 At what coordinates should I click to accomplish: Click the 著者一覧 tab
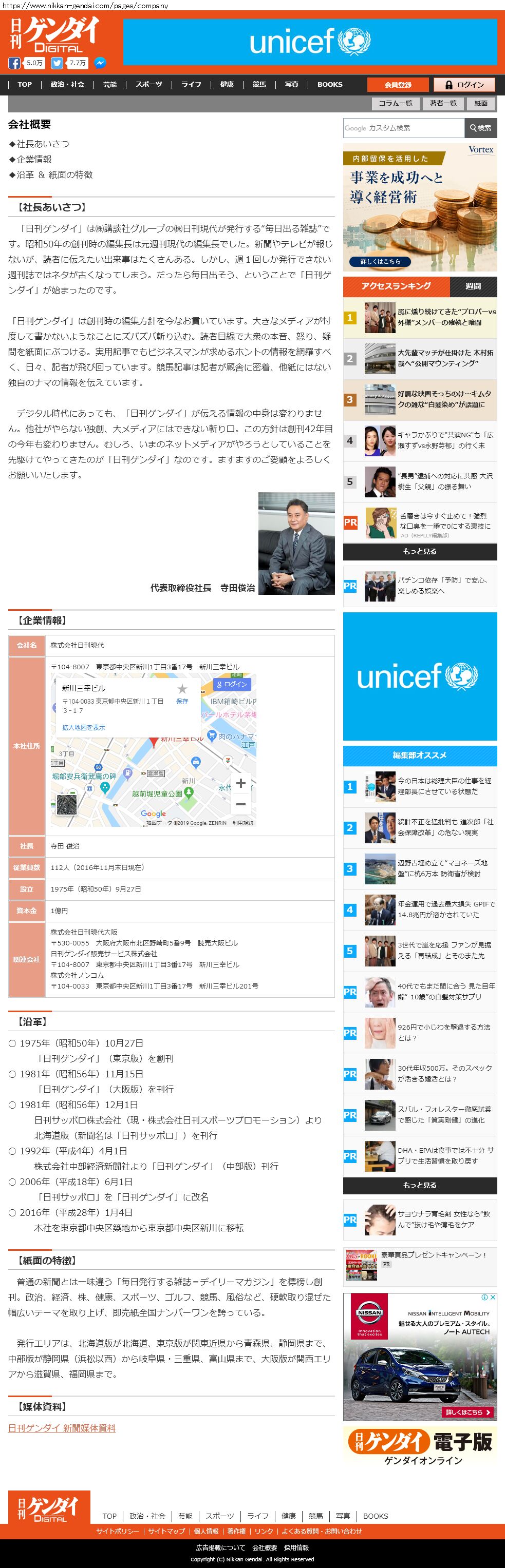point(443,104)
